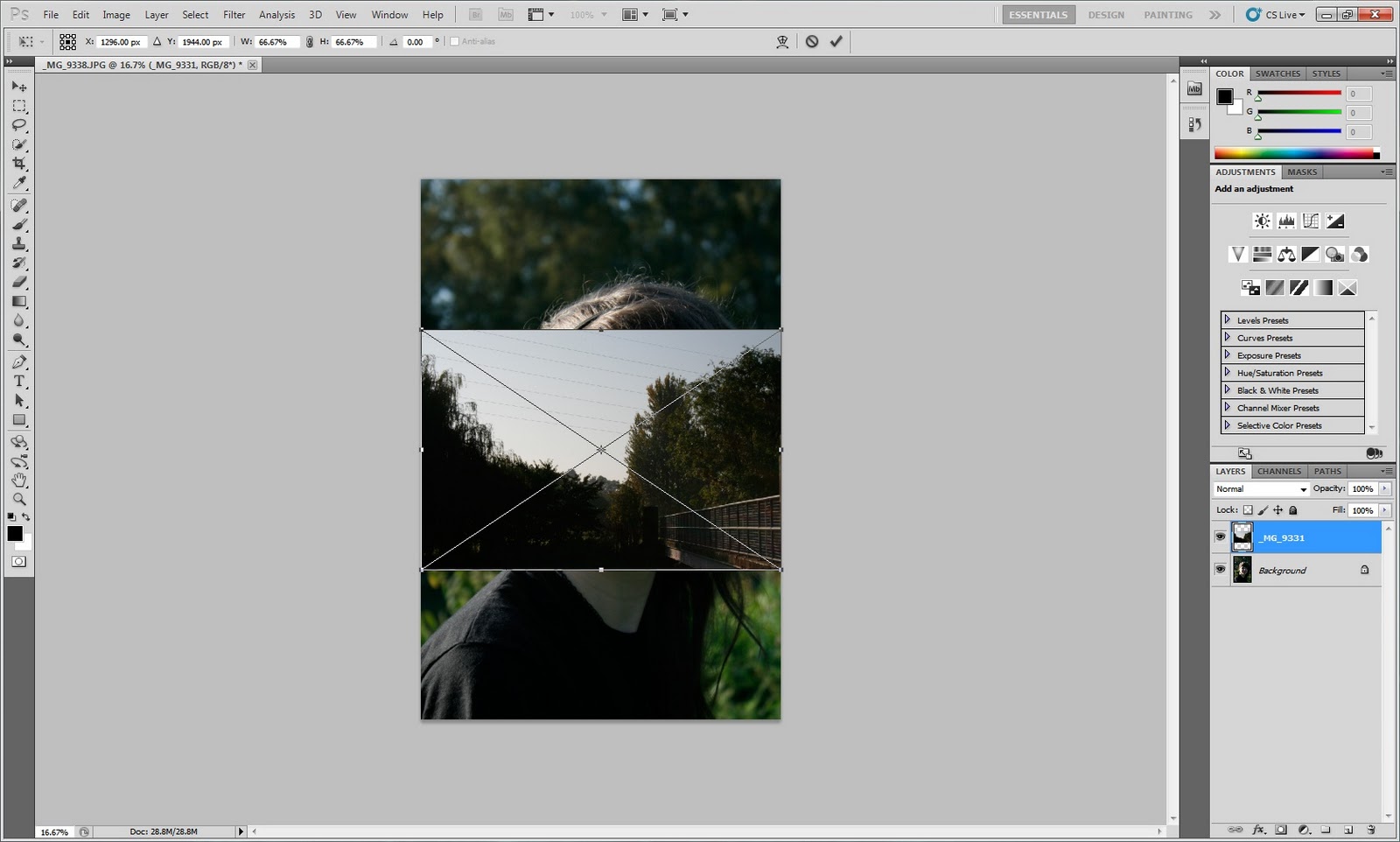Click the Add layer mask icon
The image size is (1400, 842).
[1280, 830]
